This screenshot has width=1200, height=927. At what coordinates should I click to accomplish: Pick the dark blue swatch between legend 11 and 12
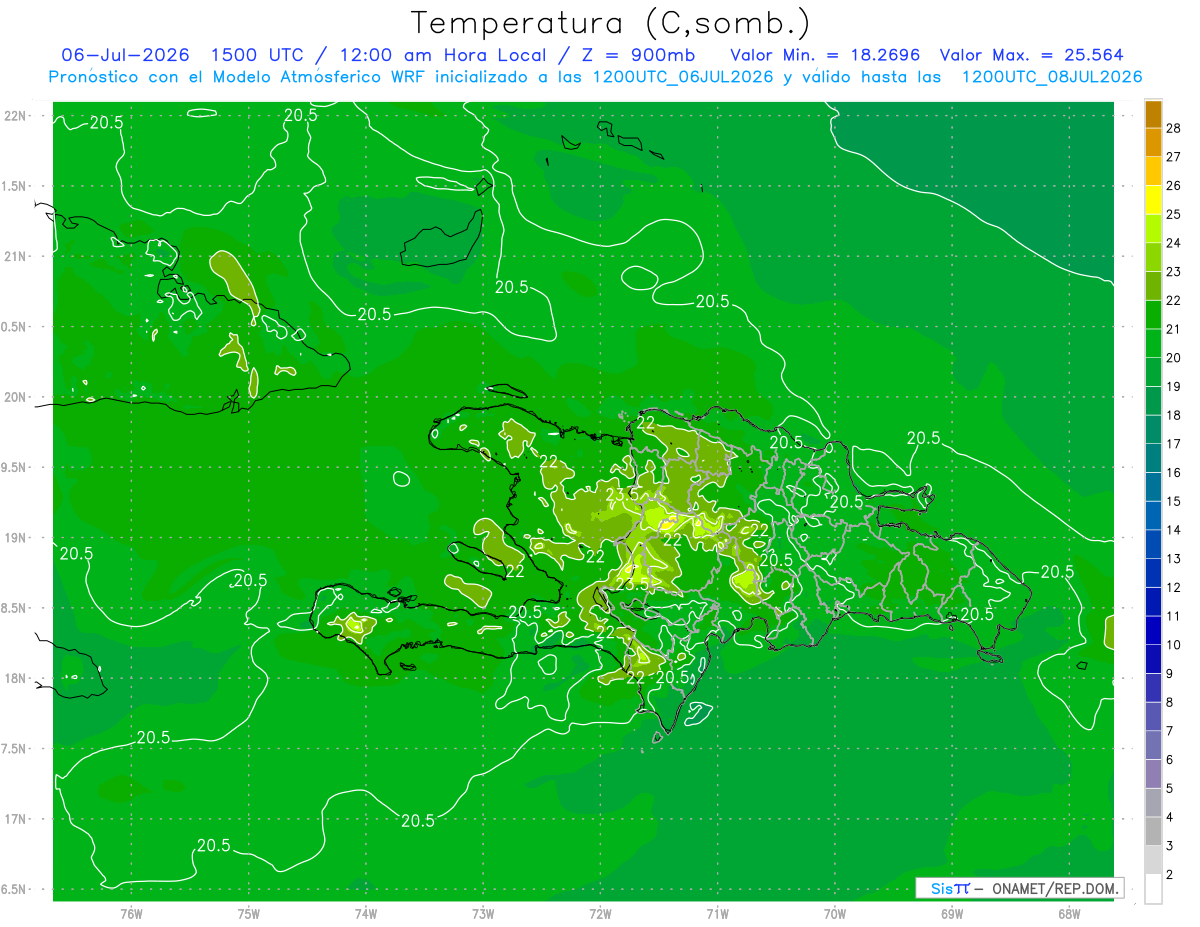[x=1153, y=601]
